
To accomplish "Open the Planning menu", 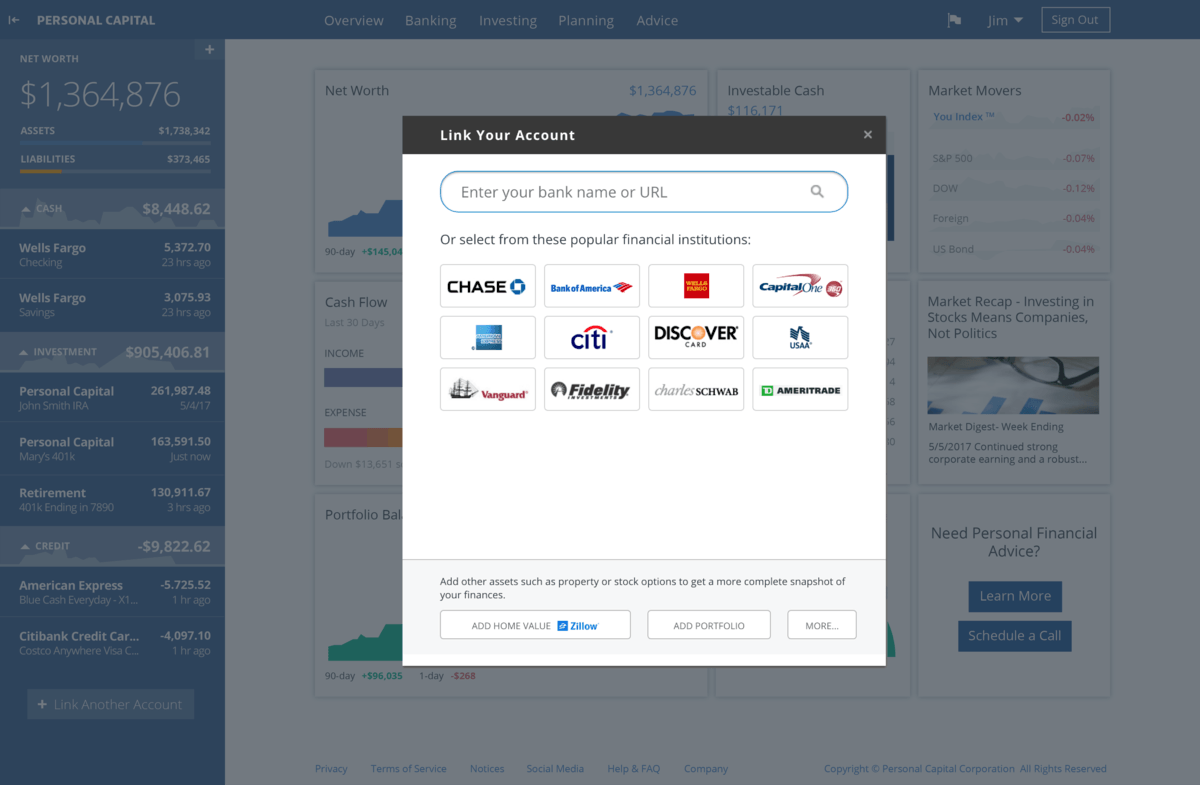I will tap(586, 20).
